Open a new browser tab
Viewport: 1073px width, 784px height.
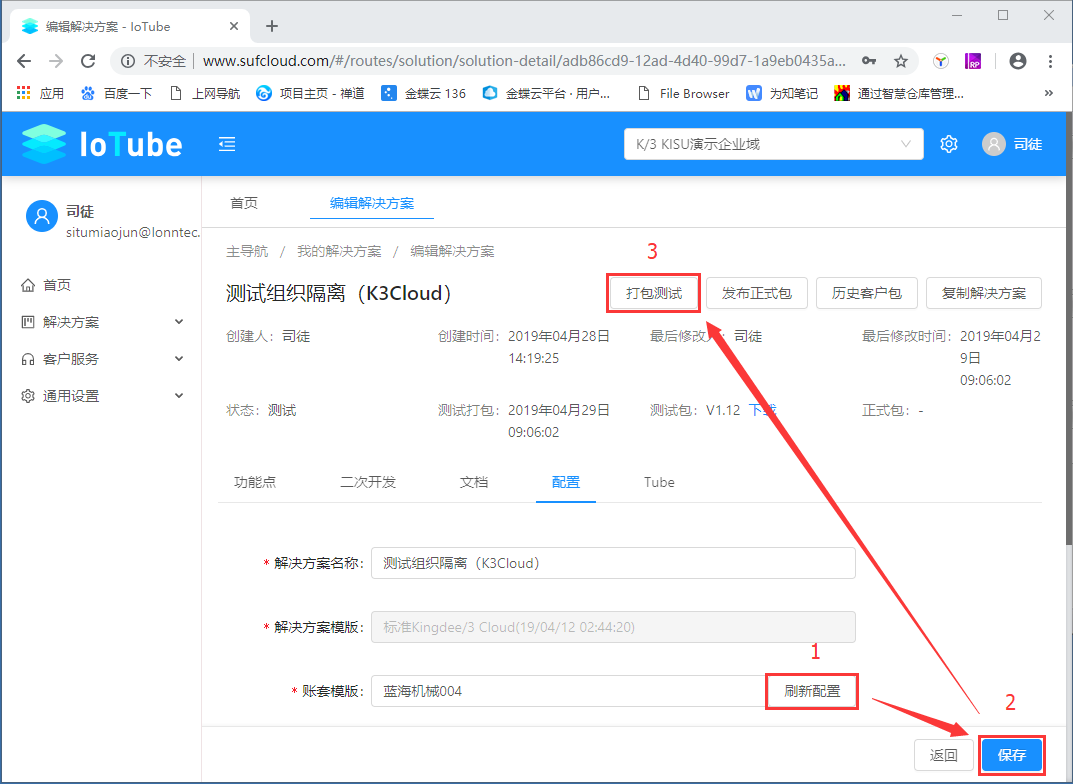(x=272, y=26)
